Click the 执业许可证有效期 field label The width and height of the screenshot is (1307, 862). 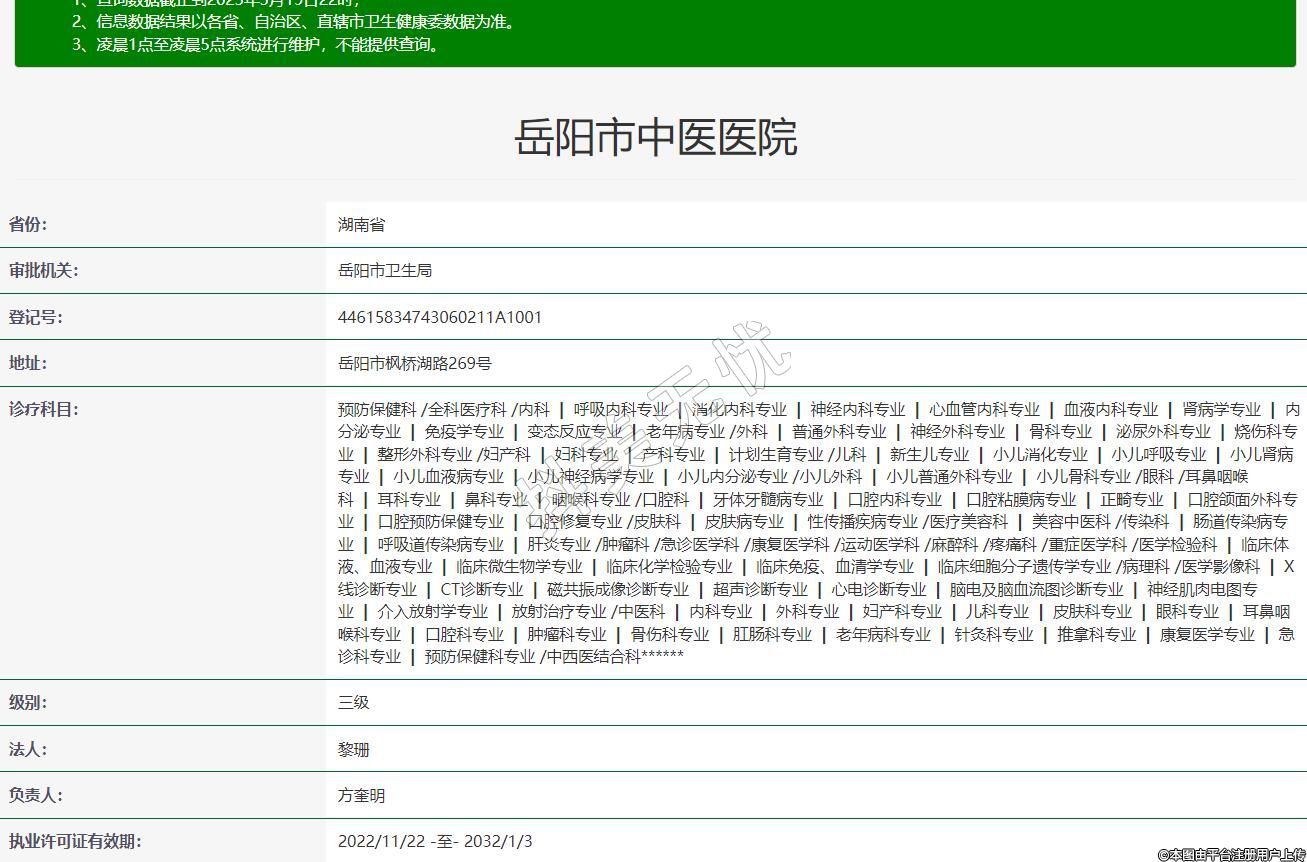75,841
